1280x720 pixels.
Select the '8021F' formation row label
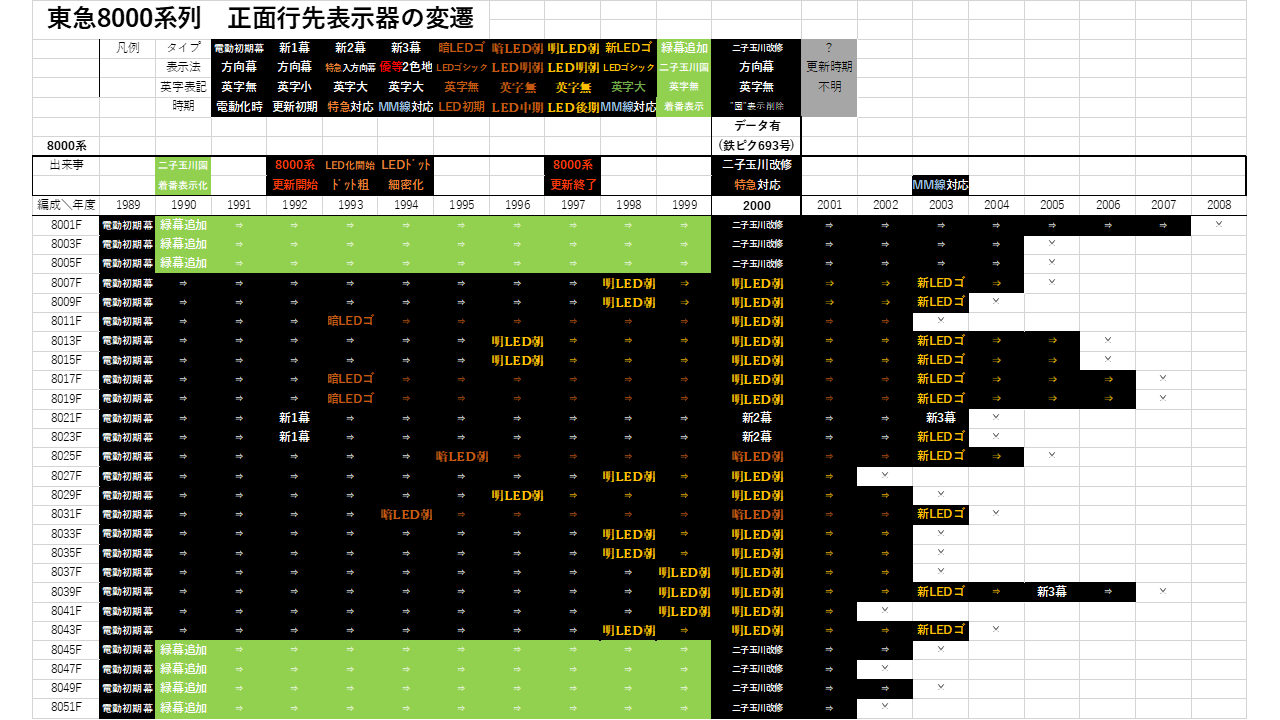pos(65,418)
